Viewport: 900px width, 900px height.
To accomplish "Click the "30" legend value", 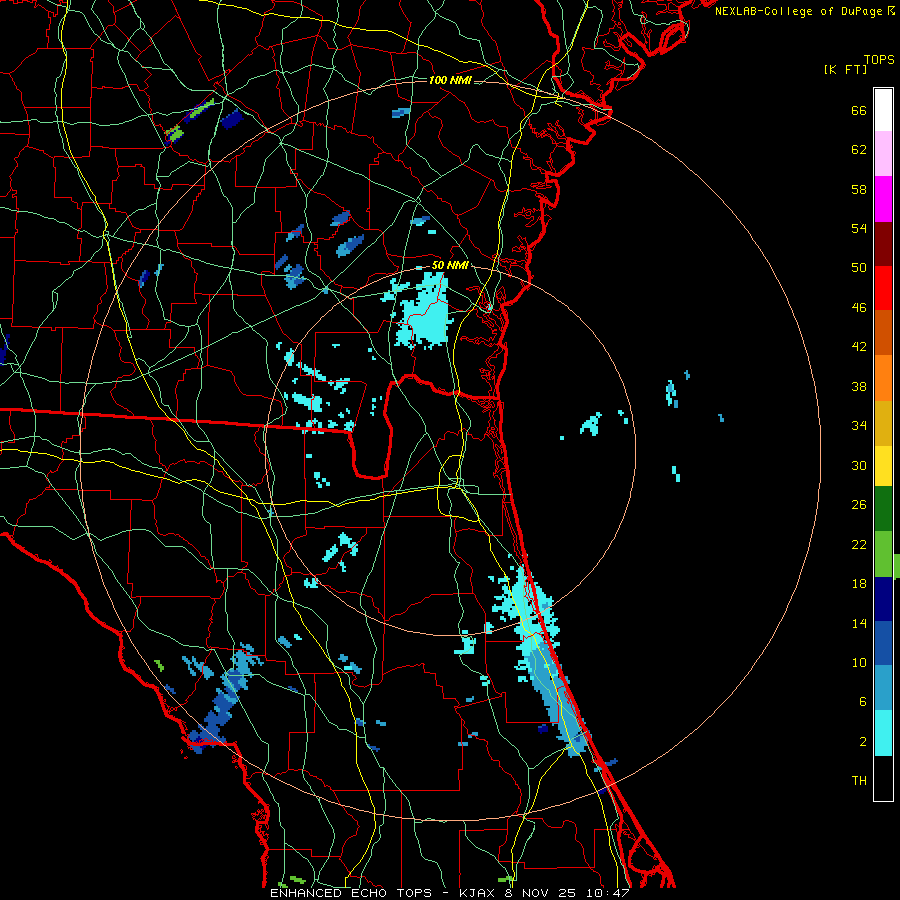I will [859, 465].
